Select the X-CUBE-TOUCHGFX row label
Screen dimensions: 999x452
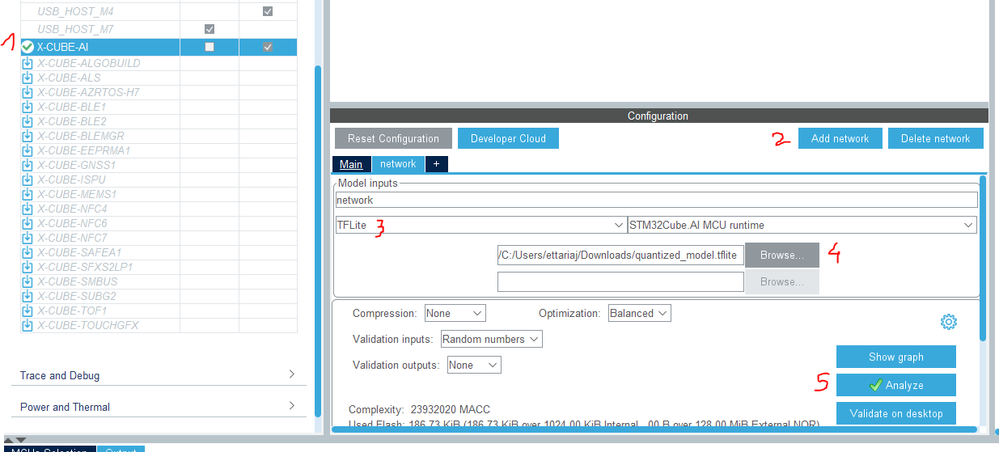(88, 325)
